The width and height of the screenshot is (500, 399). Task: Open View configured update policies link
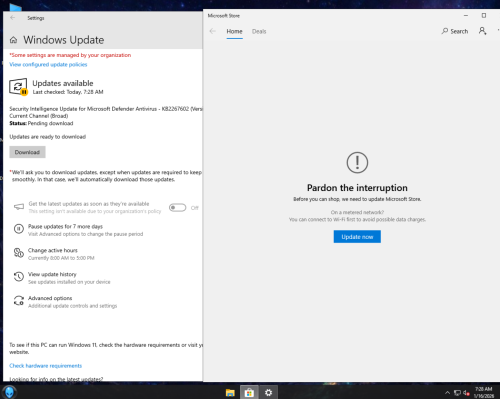click(48, 64)
